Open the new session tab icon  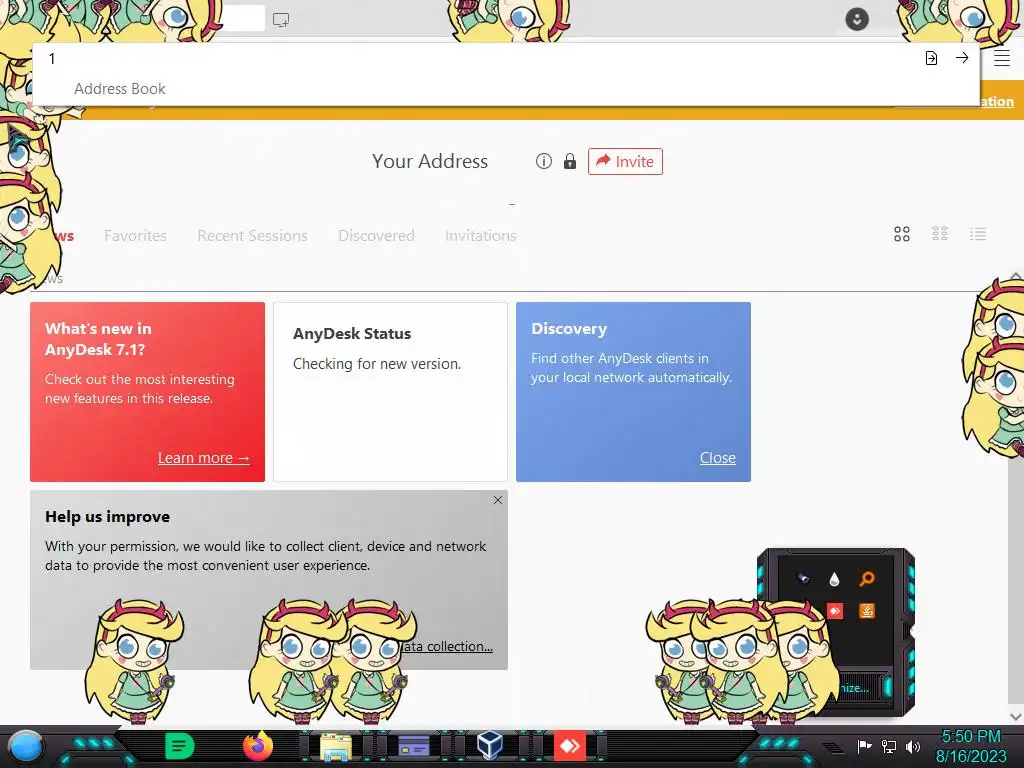click(281, 20)
